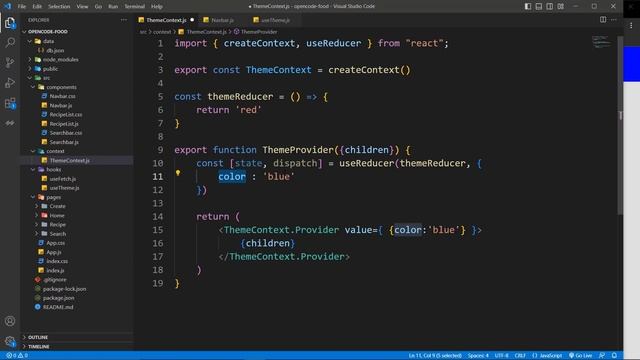Image resolution: width=640 pixels, height=360 pixels.
Task: Toggle primary side bar layout icon
Action: [x=528, y=6]
